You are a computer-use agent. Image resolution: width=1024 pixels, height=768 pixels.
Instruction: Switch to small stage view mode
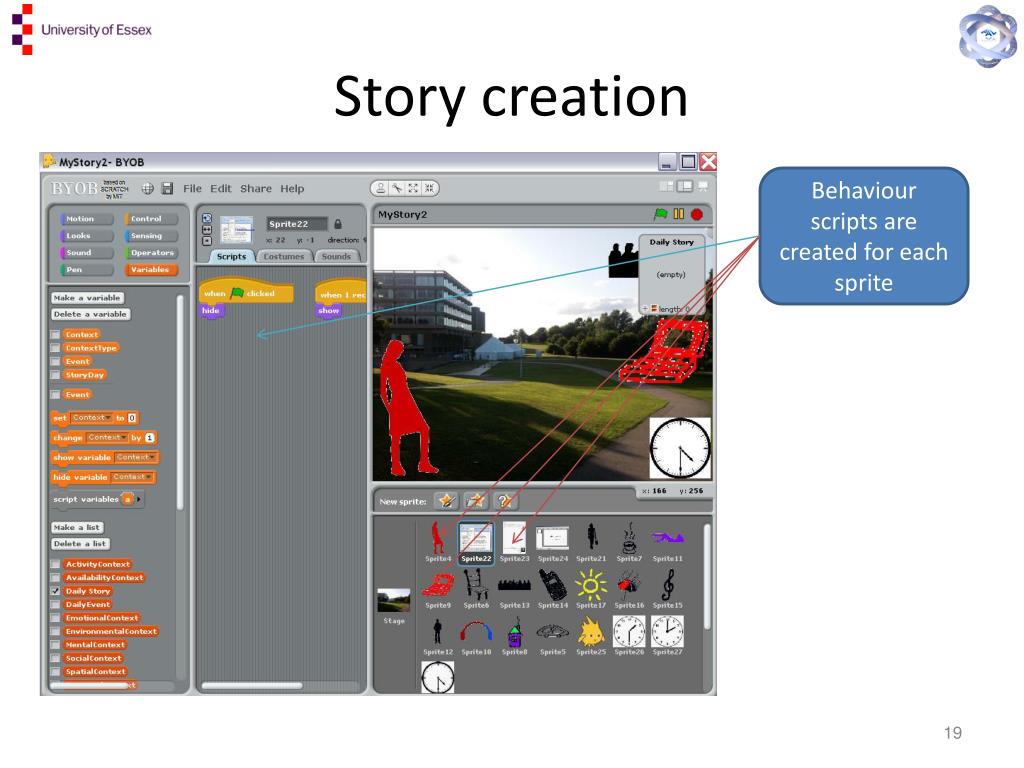click(666, 186)
